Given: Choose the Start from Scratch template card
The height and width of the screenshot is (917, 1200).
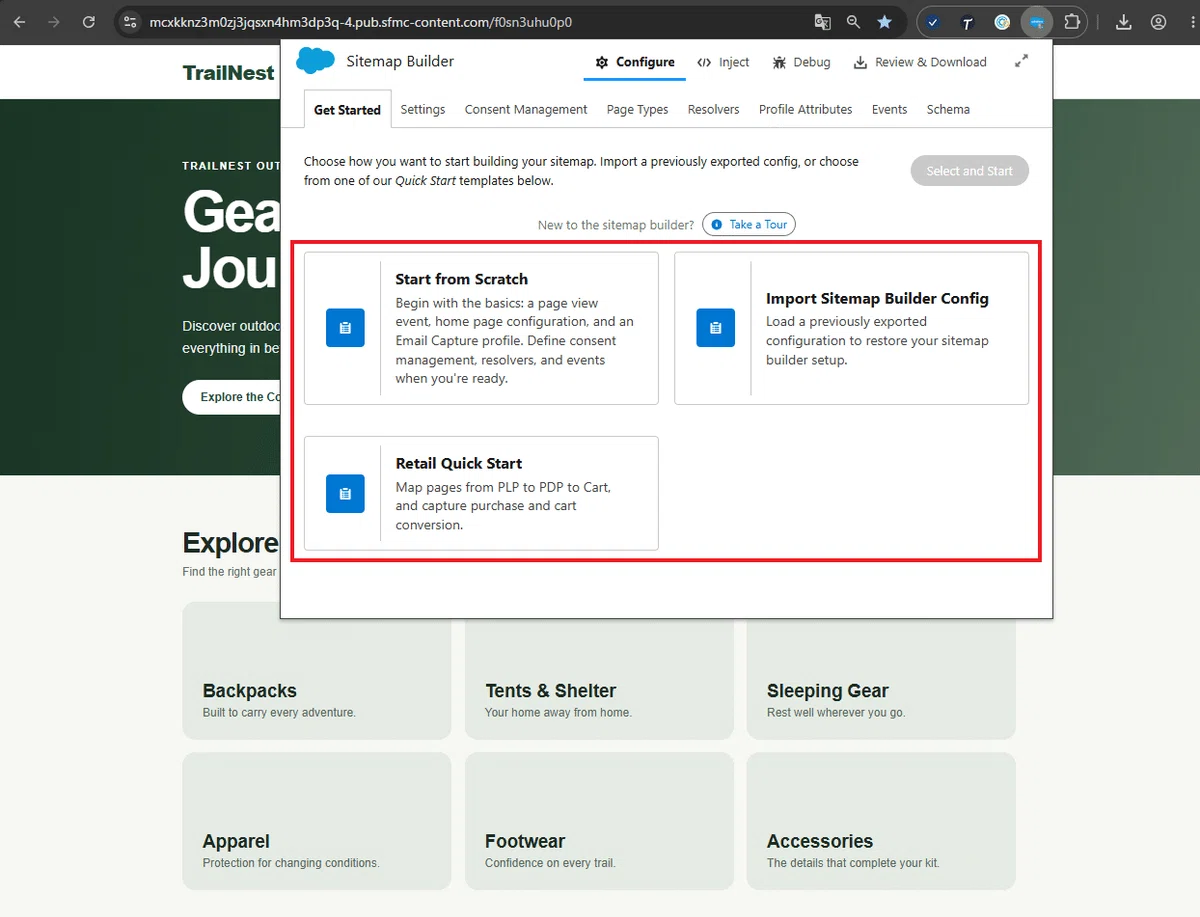Looking at the screenshot, I should 481,328.
